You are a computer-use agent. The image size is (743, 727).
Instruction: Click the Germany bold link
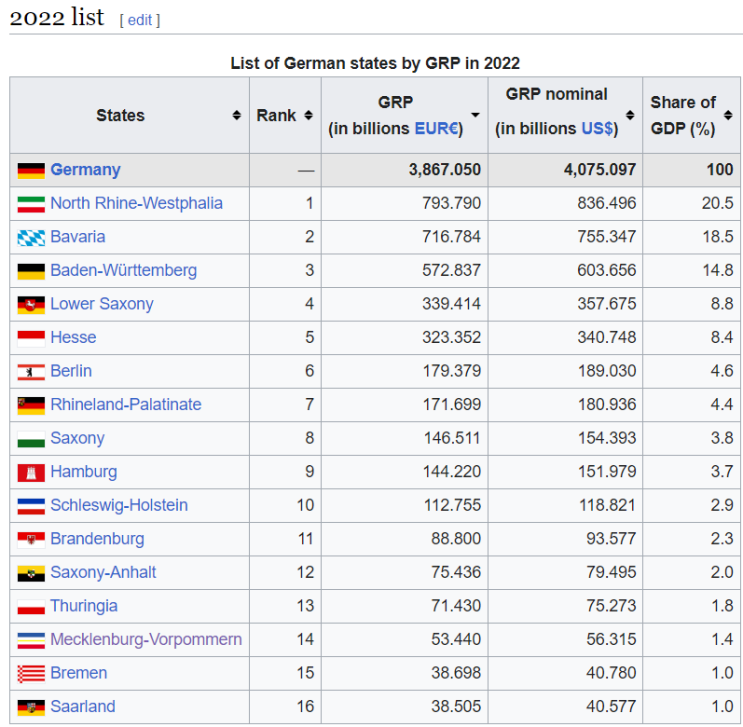[x=86, y=170]
